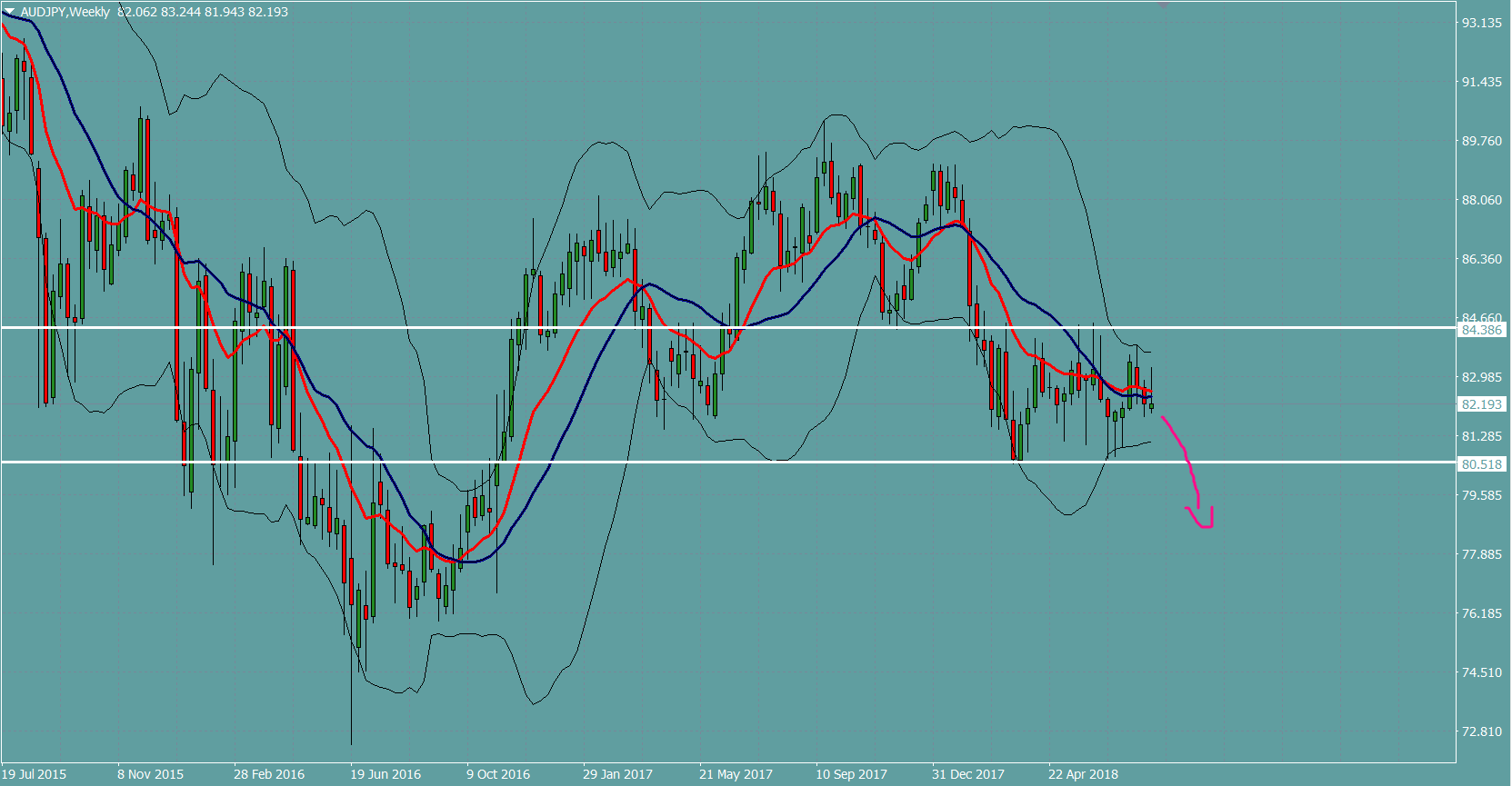
Task: Open the chart menu triangle beside AUDJPY
Action: (x=9, y=12)
